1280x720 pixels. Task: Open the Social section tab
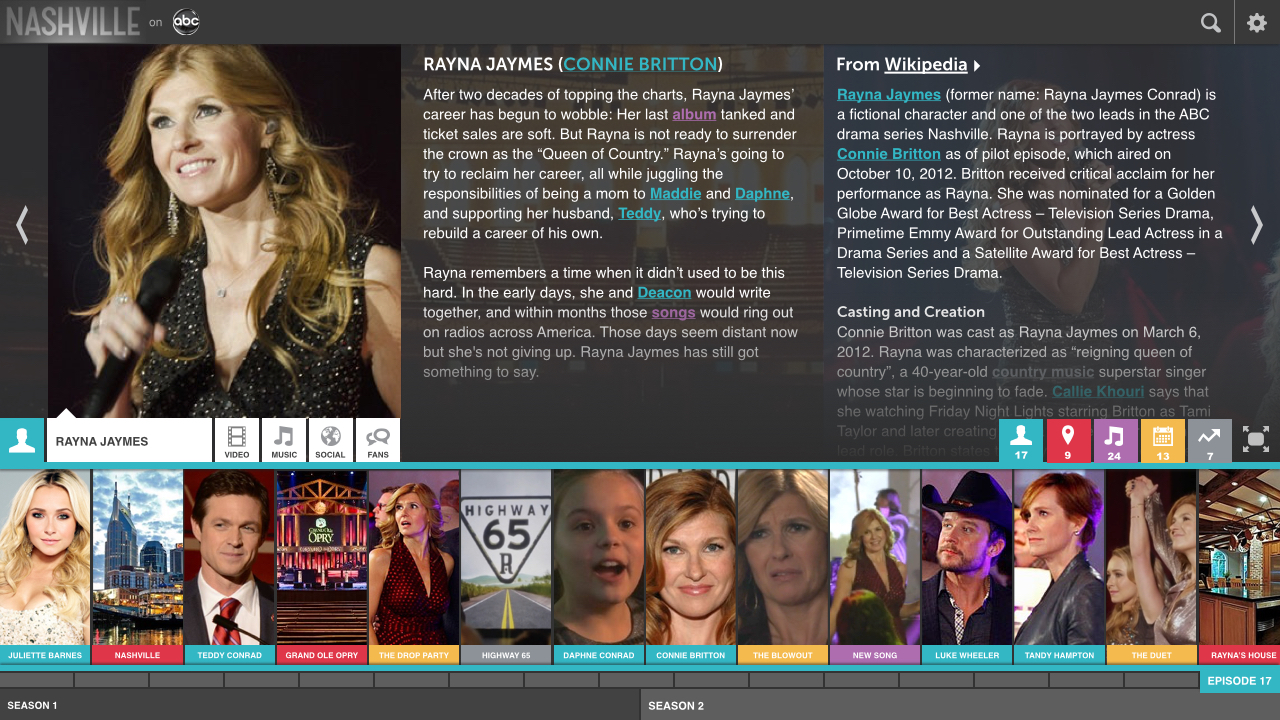330,440
